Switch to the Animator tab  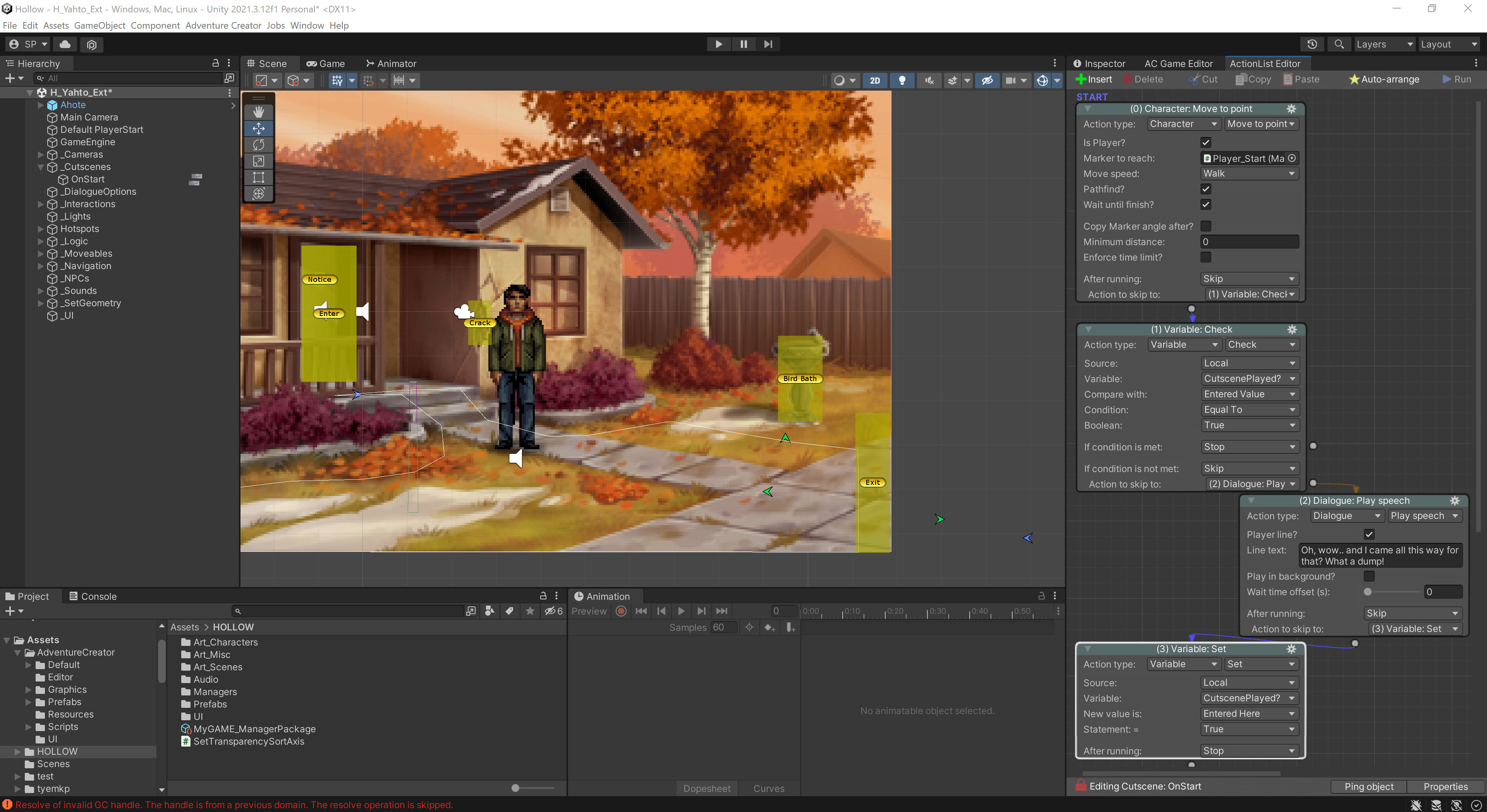391,64
